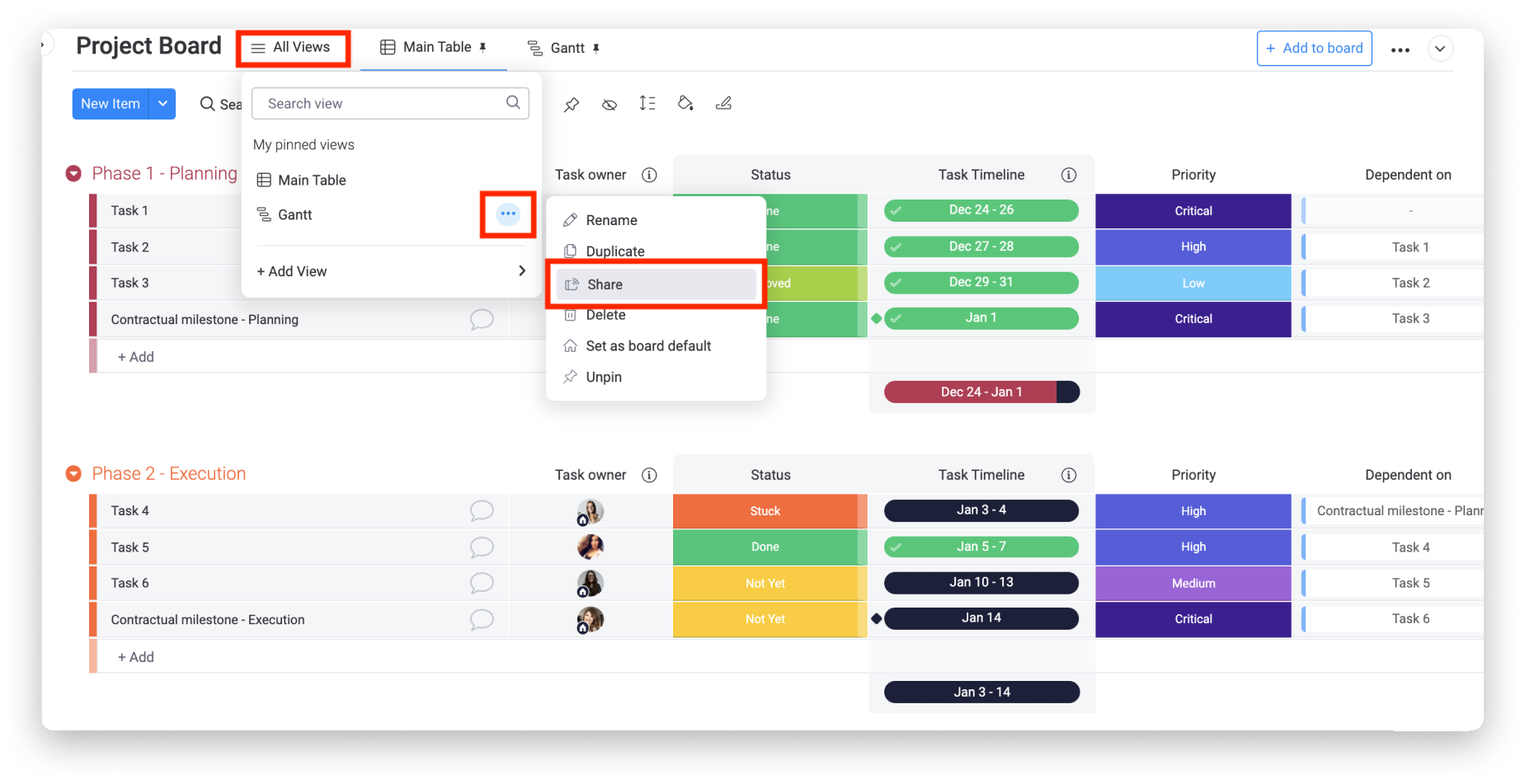Click Dec 24 - Jan 1 summary timeline
This screenshot has width=1525, height=784.
981,392
